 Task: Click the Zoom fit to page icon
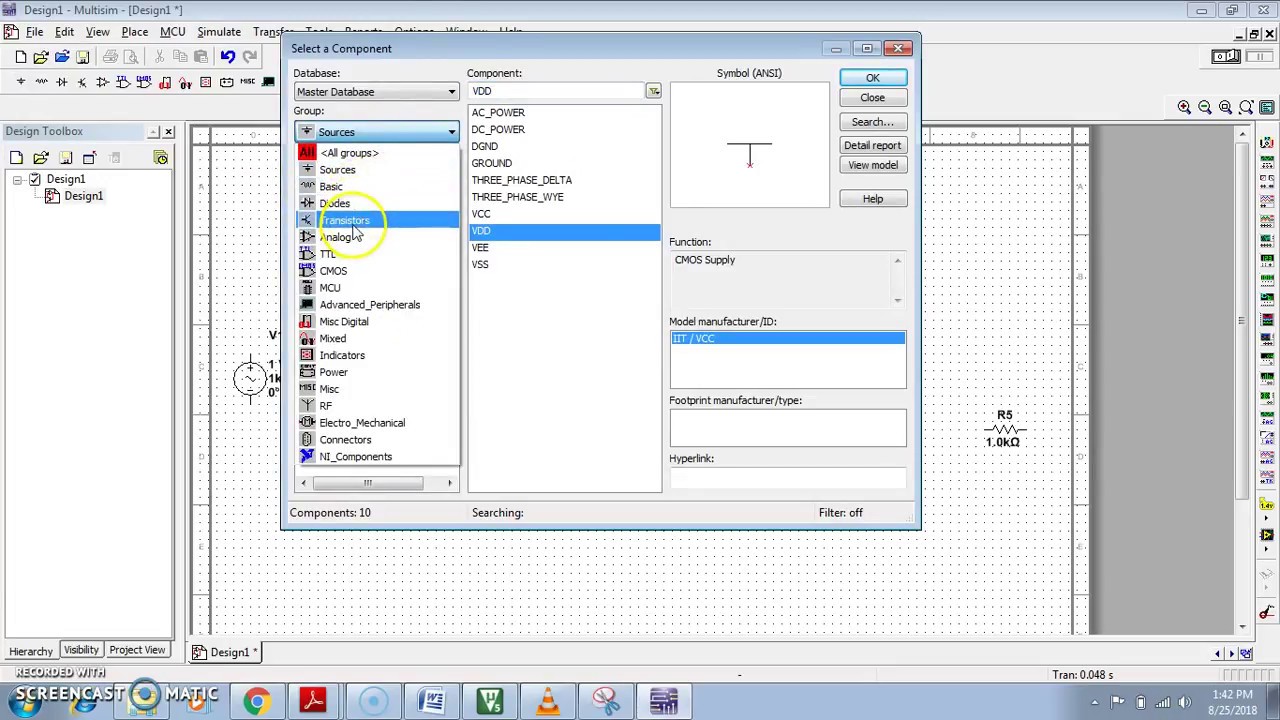pyautogui.click(x=1246, y=107)
